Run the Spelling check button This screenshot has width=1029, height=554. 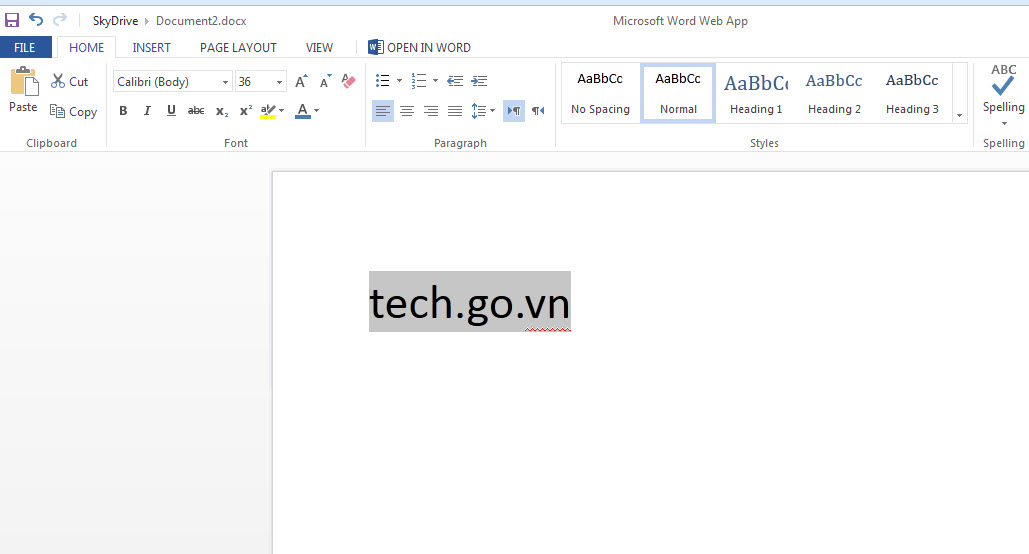[x=1003, y=88]
